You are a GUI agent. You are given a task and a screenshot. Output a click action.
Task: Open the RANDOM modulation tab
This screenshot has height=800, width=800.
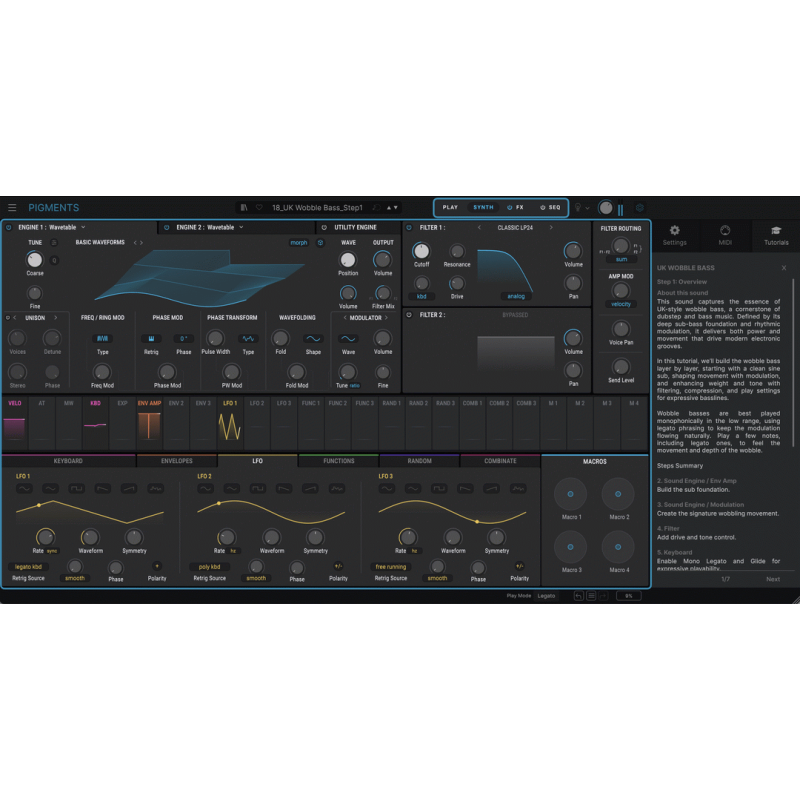[x=419, y=461]
